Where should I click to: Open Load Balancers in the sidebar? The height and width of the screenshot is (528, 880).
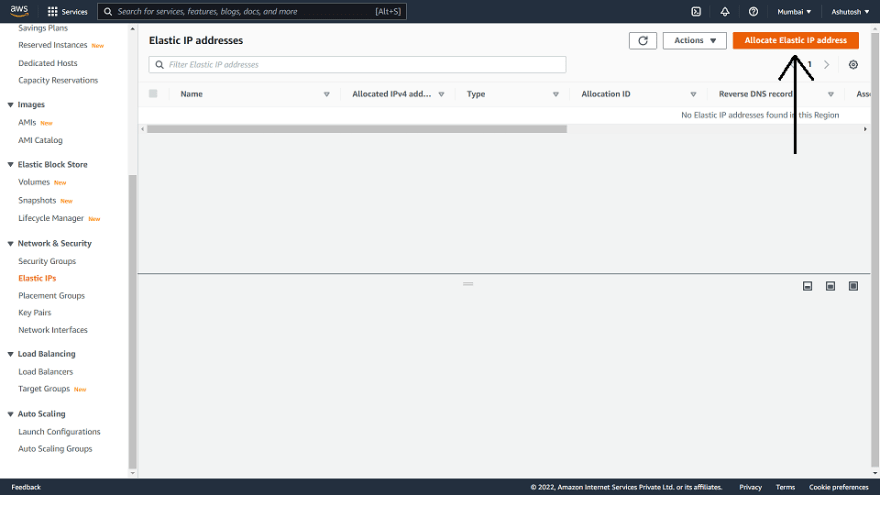(45, 371)
